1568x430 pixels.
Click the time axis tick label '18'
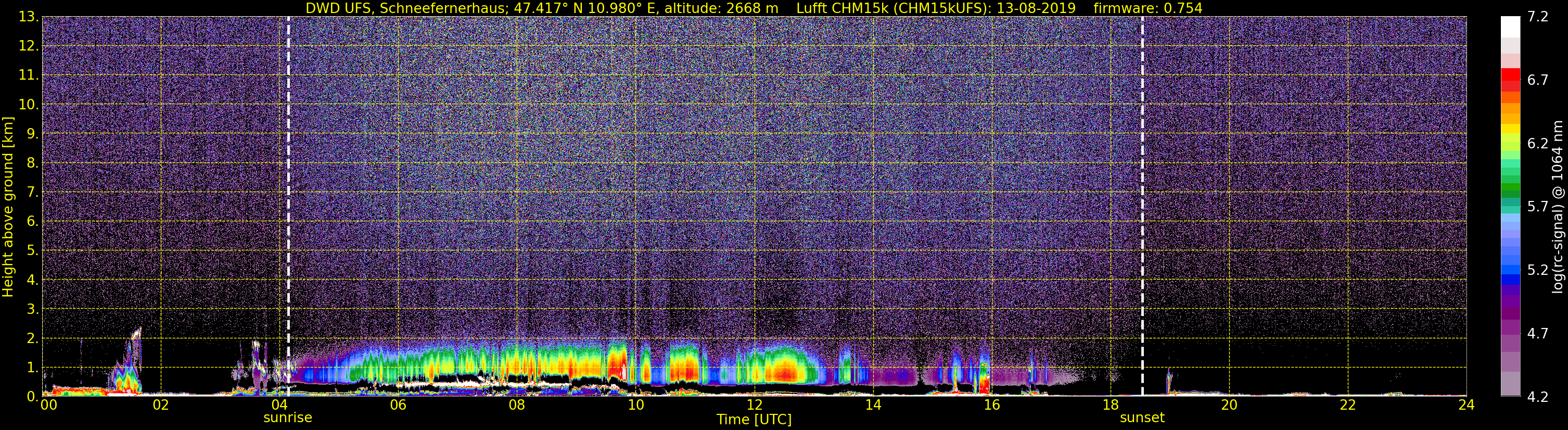1110,405
